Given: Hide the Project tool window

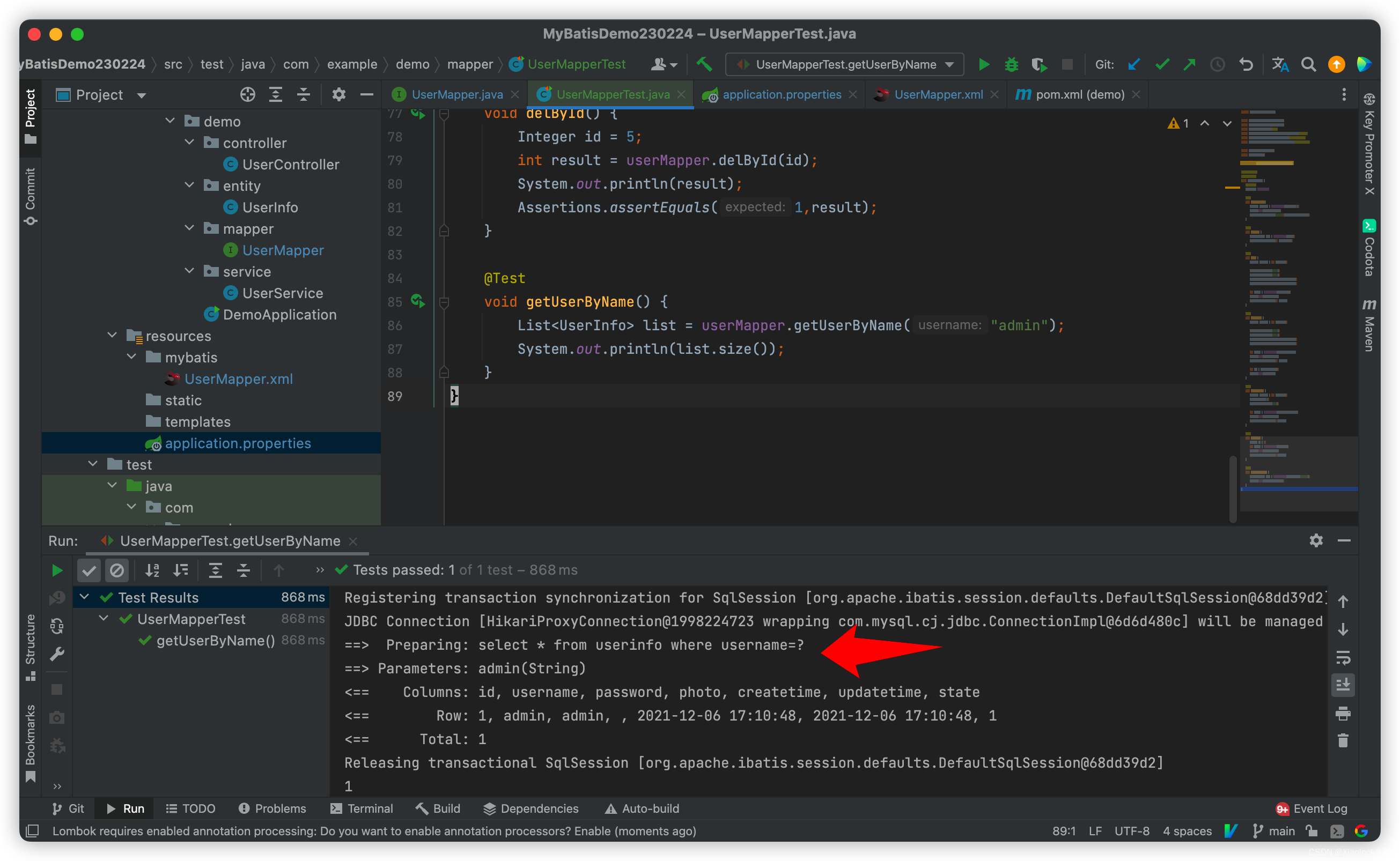Looking at the screenshot, I should 367,94.
